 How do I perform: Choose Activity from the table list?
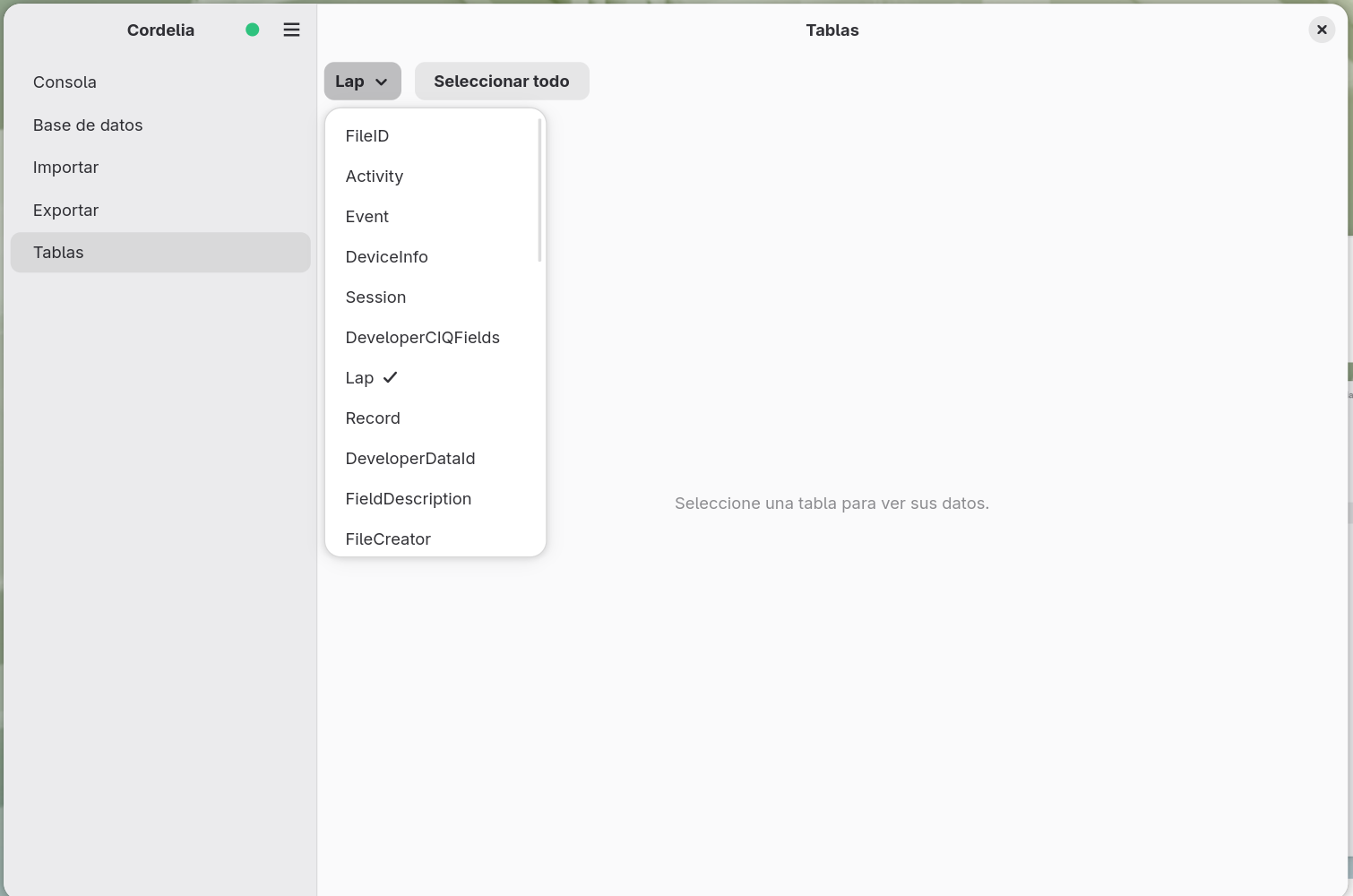435,177
